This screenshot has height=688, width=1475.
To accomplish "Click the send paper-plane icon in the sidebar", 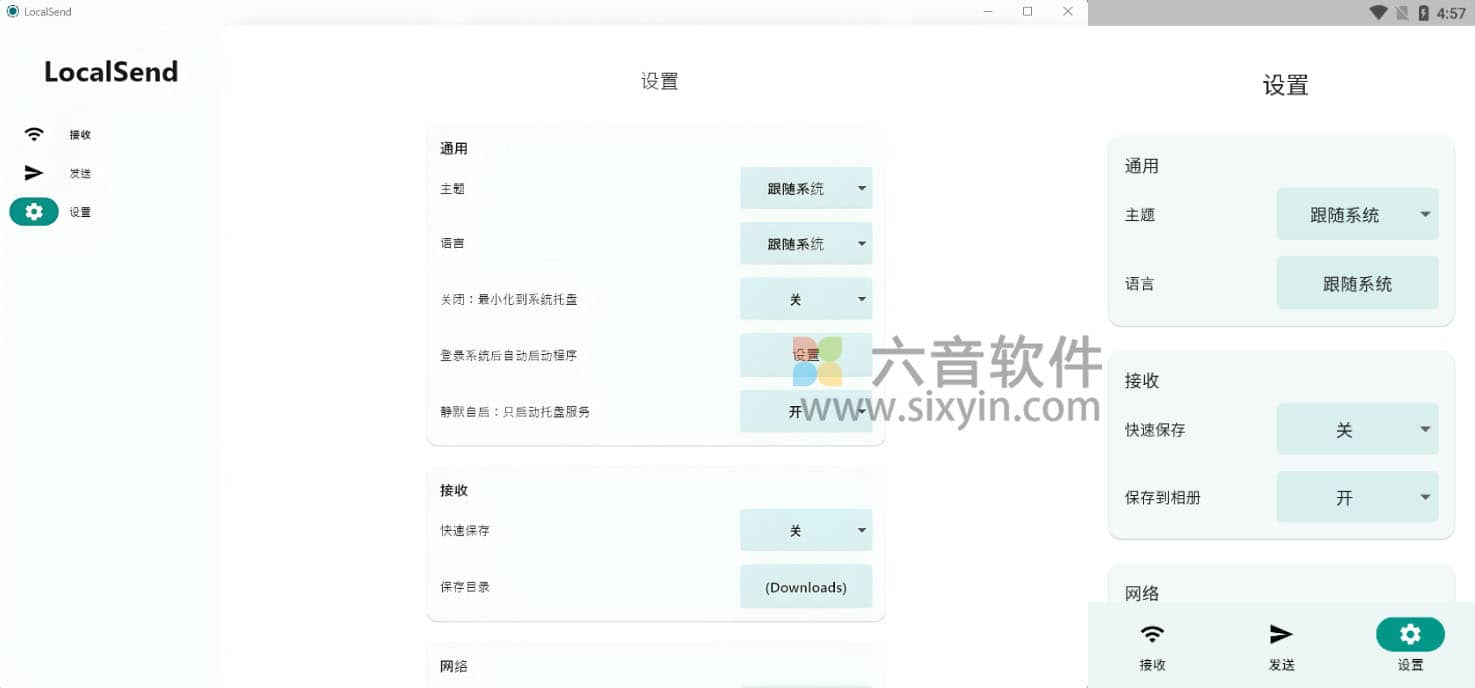I will click(33, 172).
